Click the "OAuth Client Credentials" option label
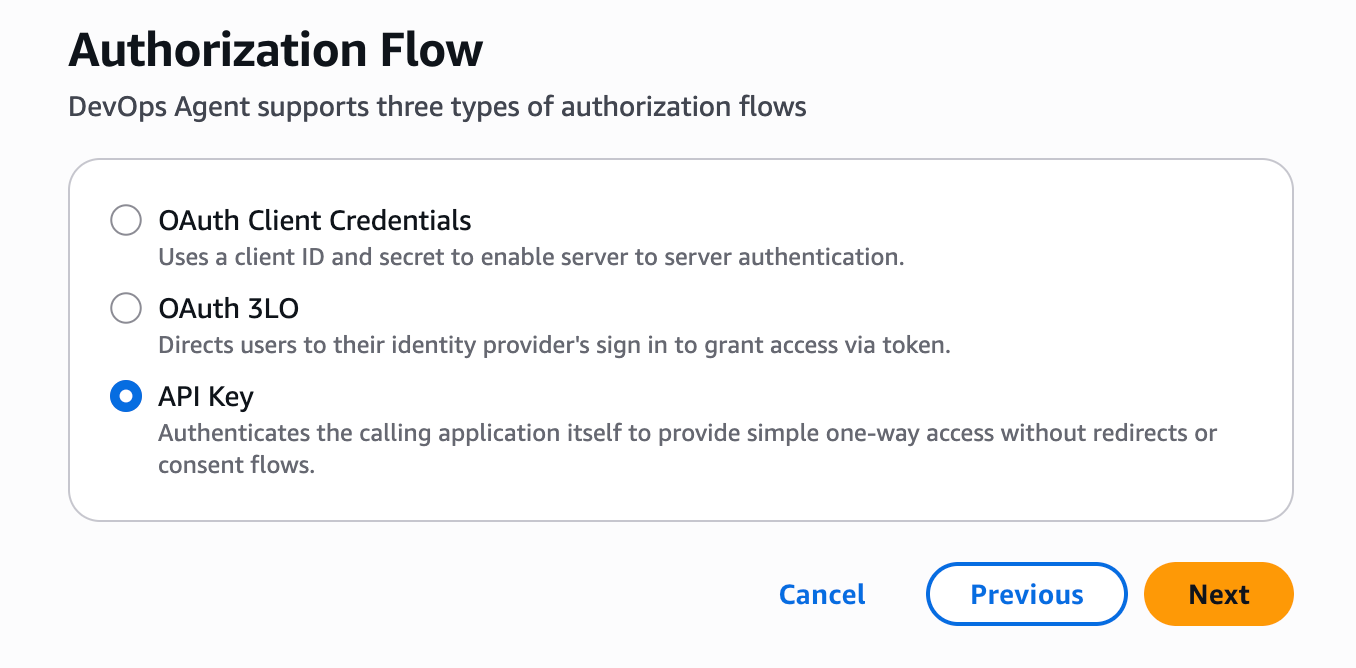The width and height of the screenshot is (1356, 668). (x=314, y=220)
